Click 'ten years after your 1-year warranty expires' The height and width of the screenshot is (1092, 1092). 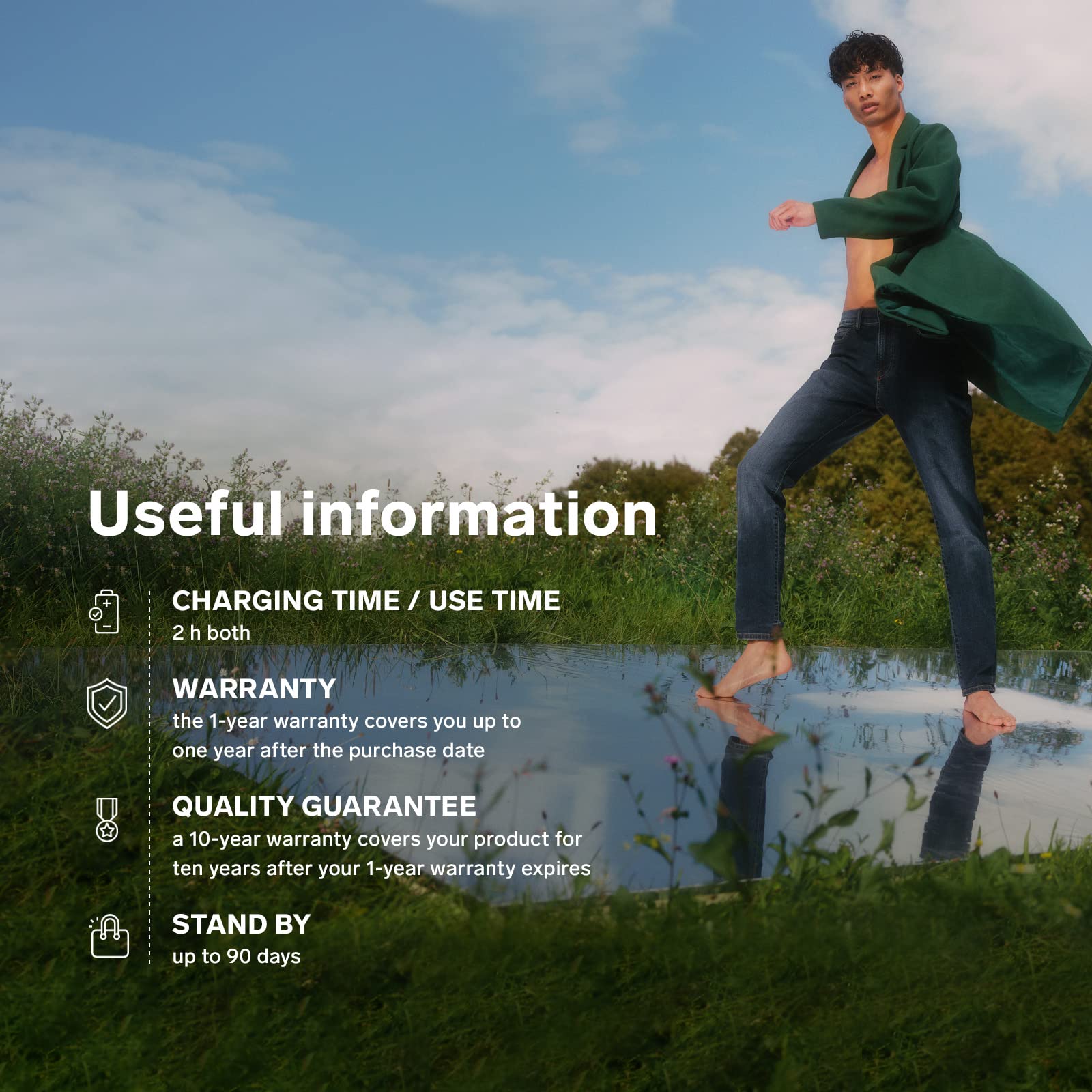coord(382,868)
